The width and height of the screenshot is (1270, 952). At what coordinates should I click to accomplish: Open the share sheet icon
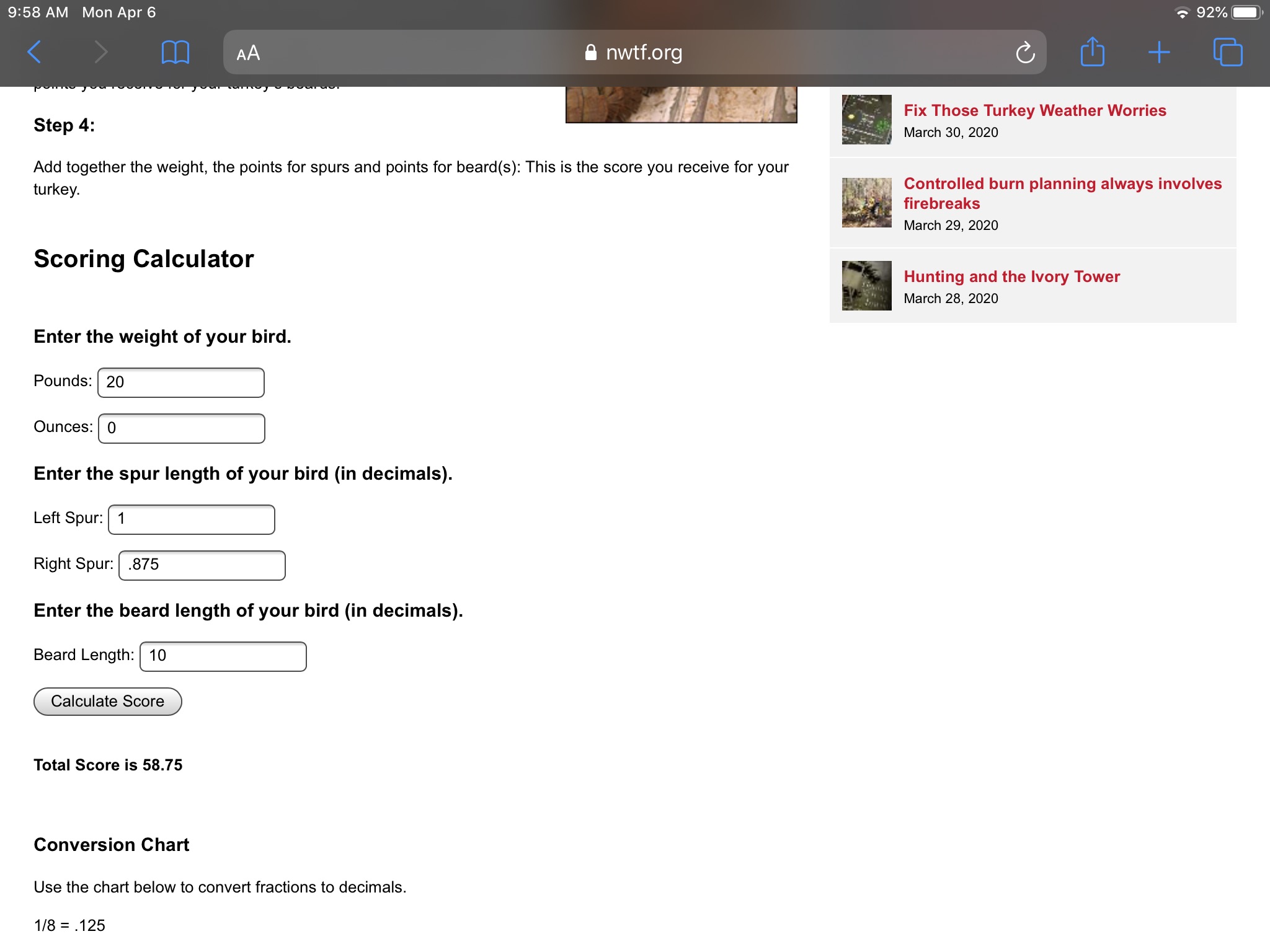1092,51
